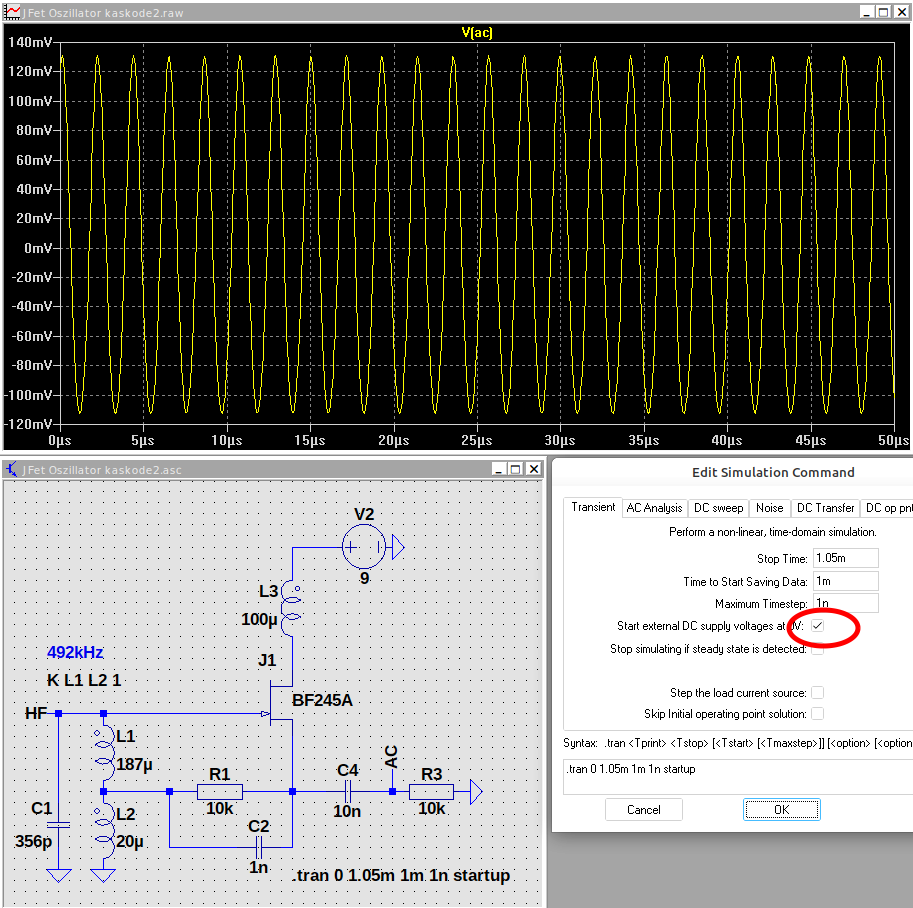
Task: Click the V2 voltage source symbol
Action: coord(363,546)
